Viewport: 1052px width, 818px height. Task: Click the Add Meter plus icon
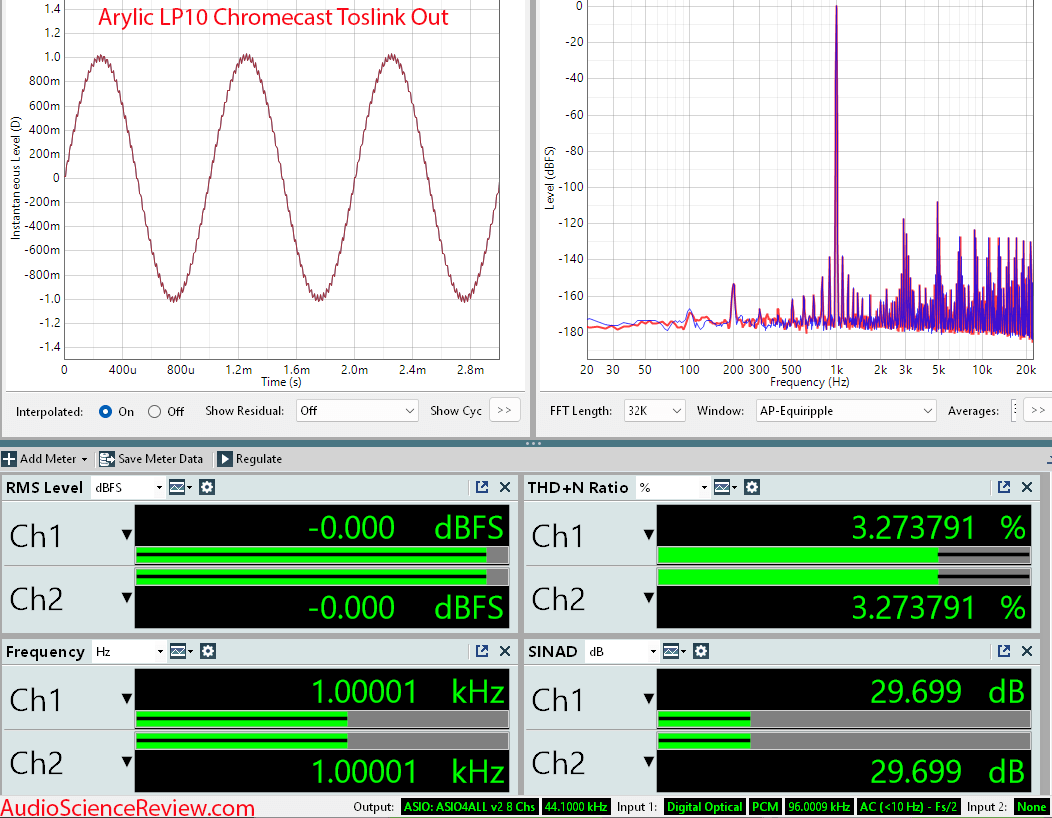click(9, 459)
